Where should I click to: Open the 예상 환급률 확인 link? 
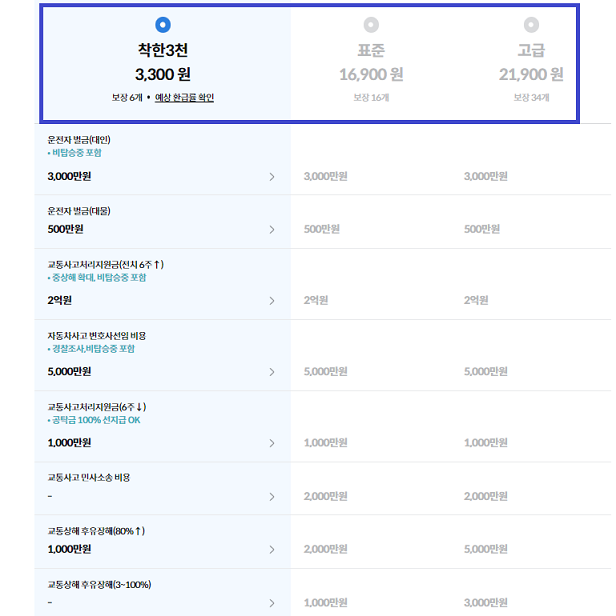184,97
